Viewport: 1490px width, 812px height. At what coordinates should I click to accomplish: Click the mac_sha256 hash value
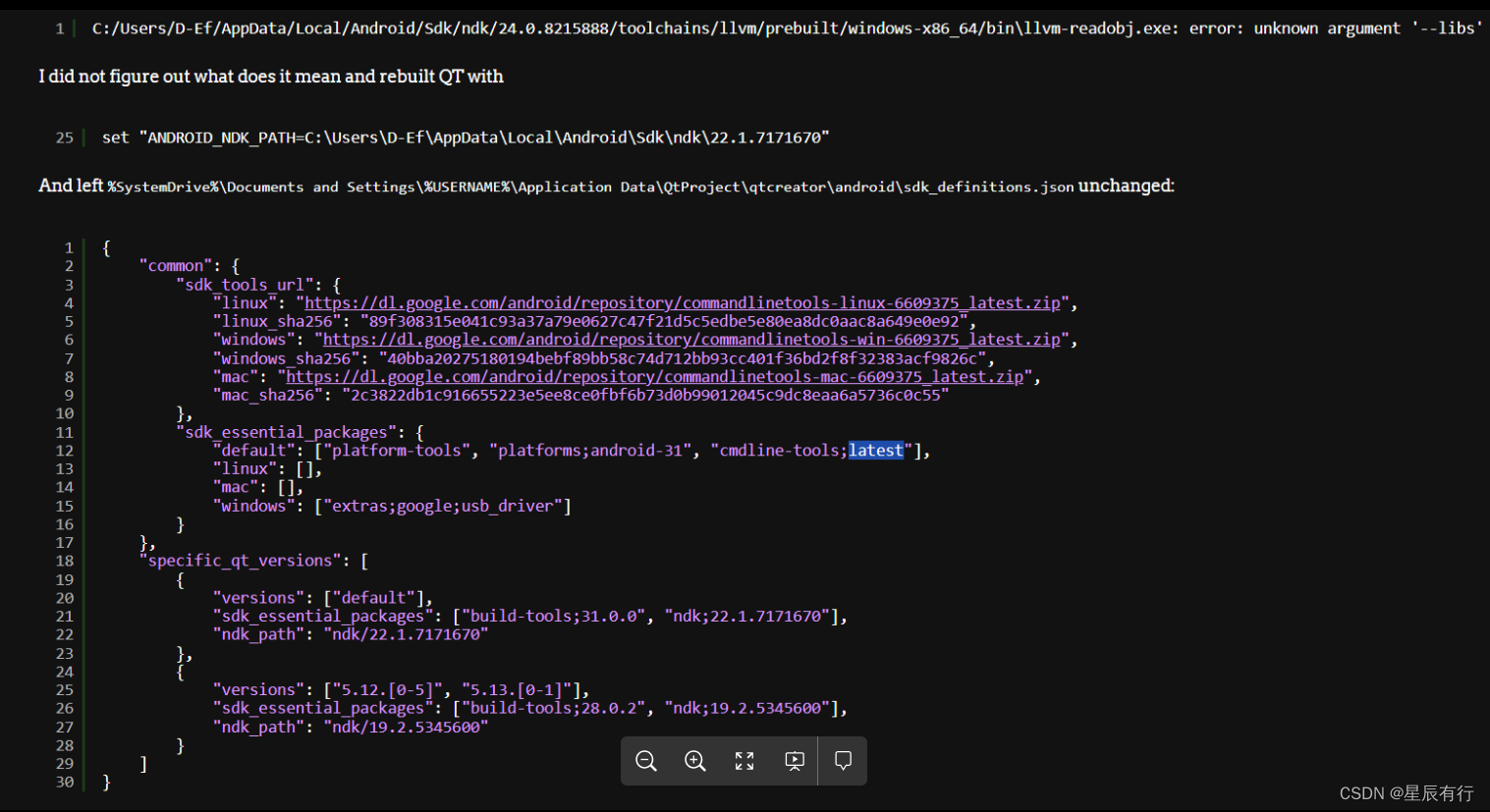(x=645, y=395)
